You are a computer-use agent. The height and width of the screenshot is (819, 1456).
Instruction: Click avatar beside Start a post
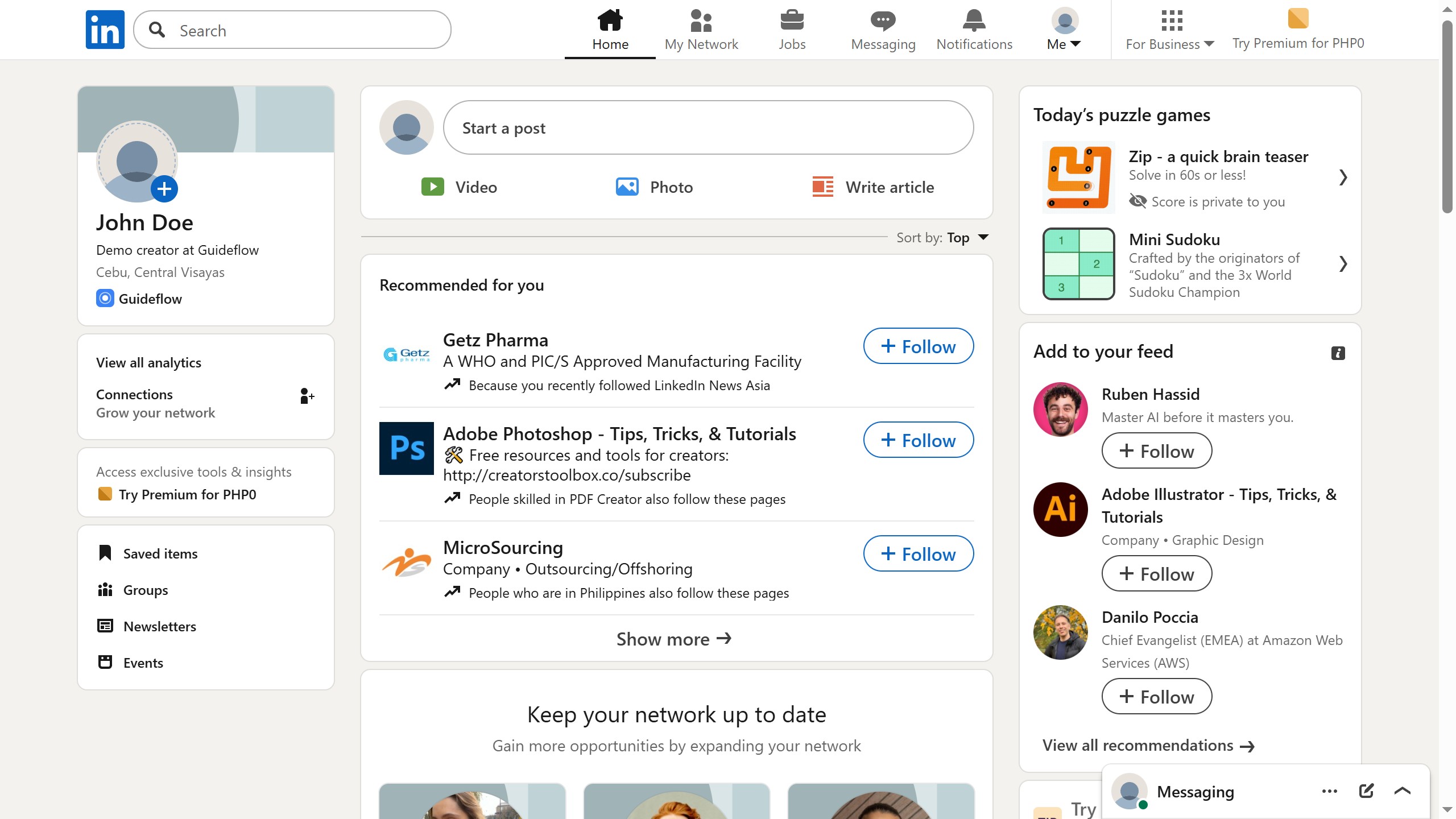tap(407, 128)
